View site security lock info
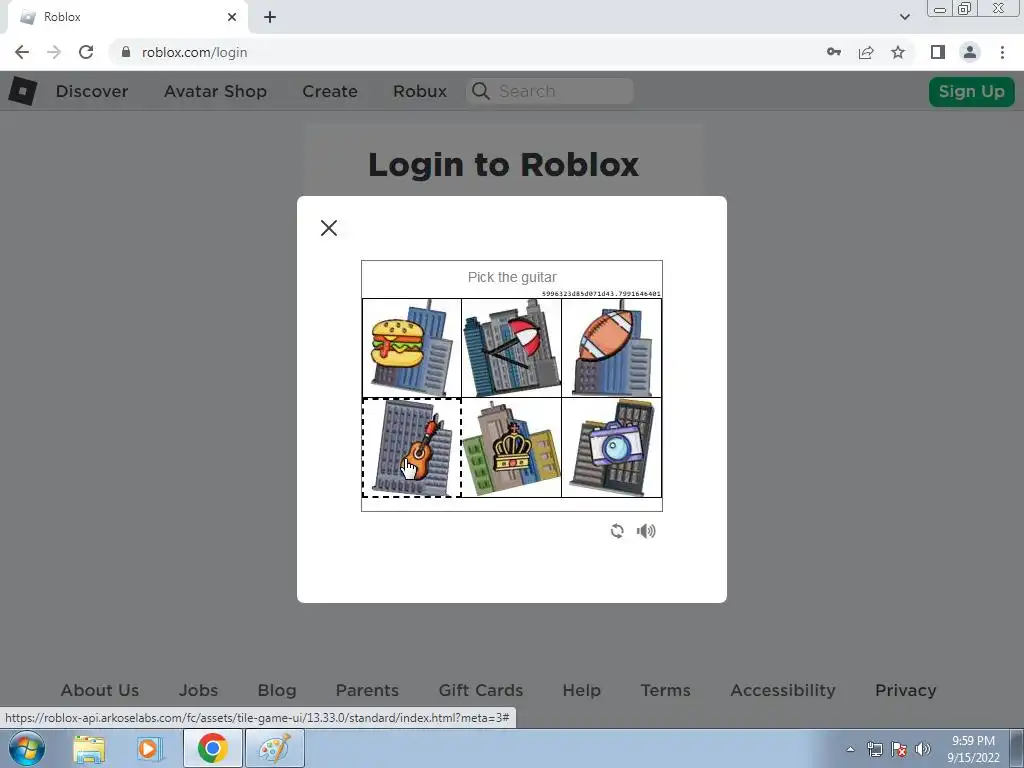The image size is (1024, 768). (x=126, y=52)
